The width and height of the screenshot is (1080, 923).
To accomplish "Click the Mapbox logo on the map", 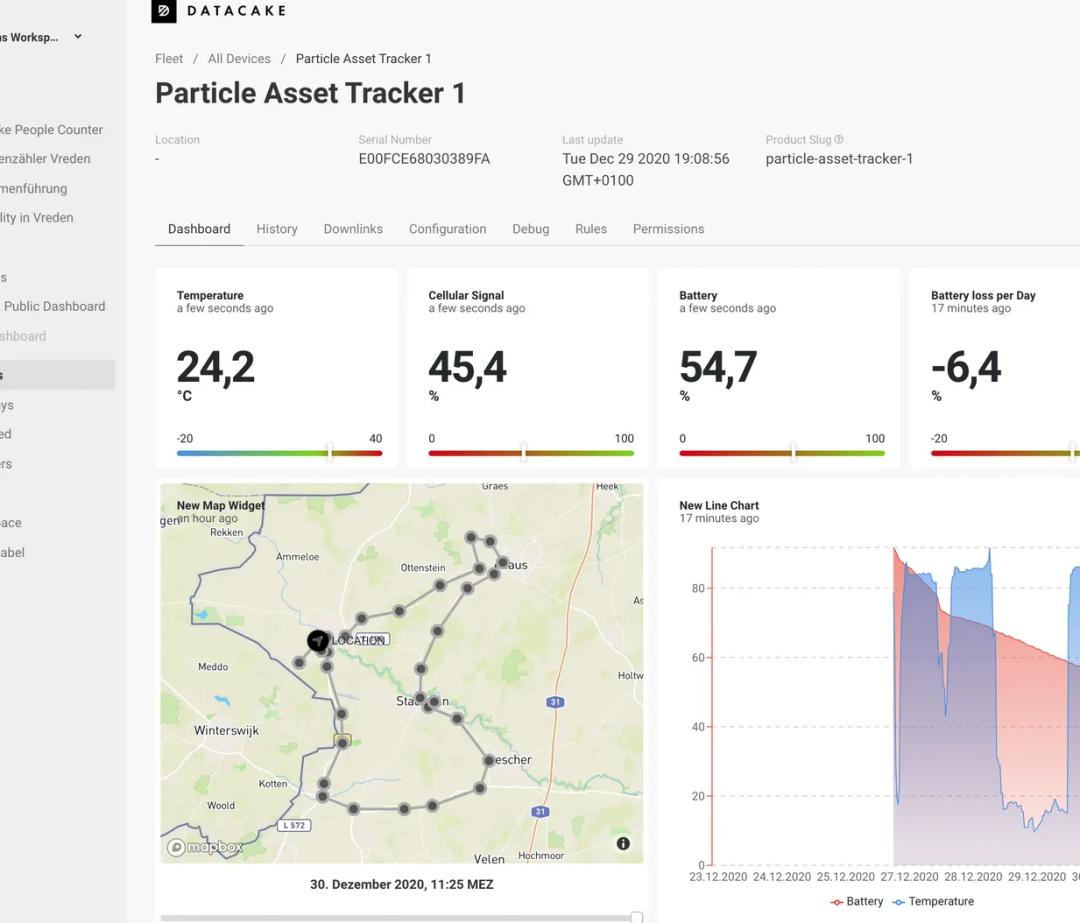I will (205, 847).
